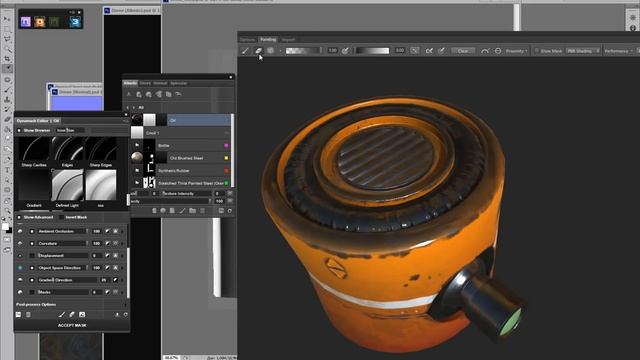
Task: Expand the Synthetic Rubber layer group
Action: tap(137, 170)
